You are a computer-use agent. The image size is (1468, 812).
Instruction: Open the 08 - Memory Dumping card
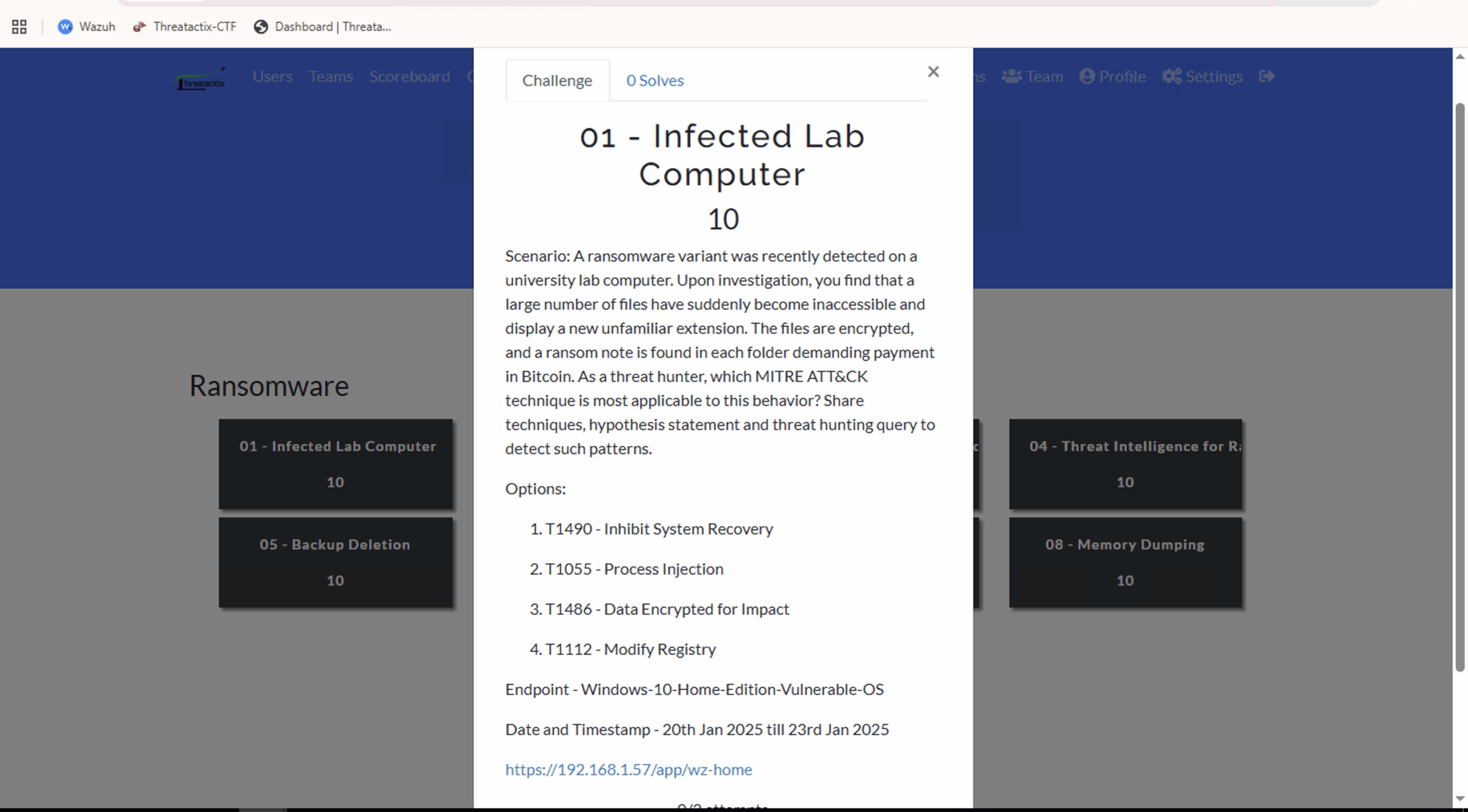pyautogui.click(x=1125, y=563)
